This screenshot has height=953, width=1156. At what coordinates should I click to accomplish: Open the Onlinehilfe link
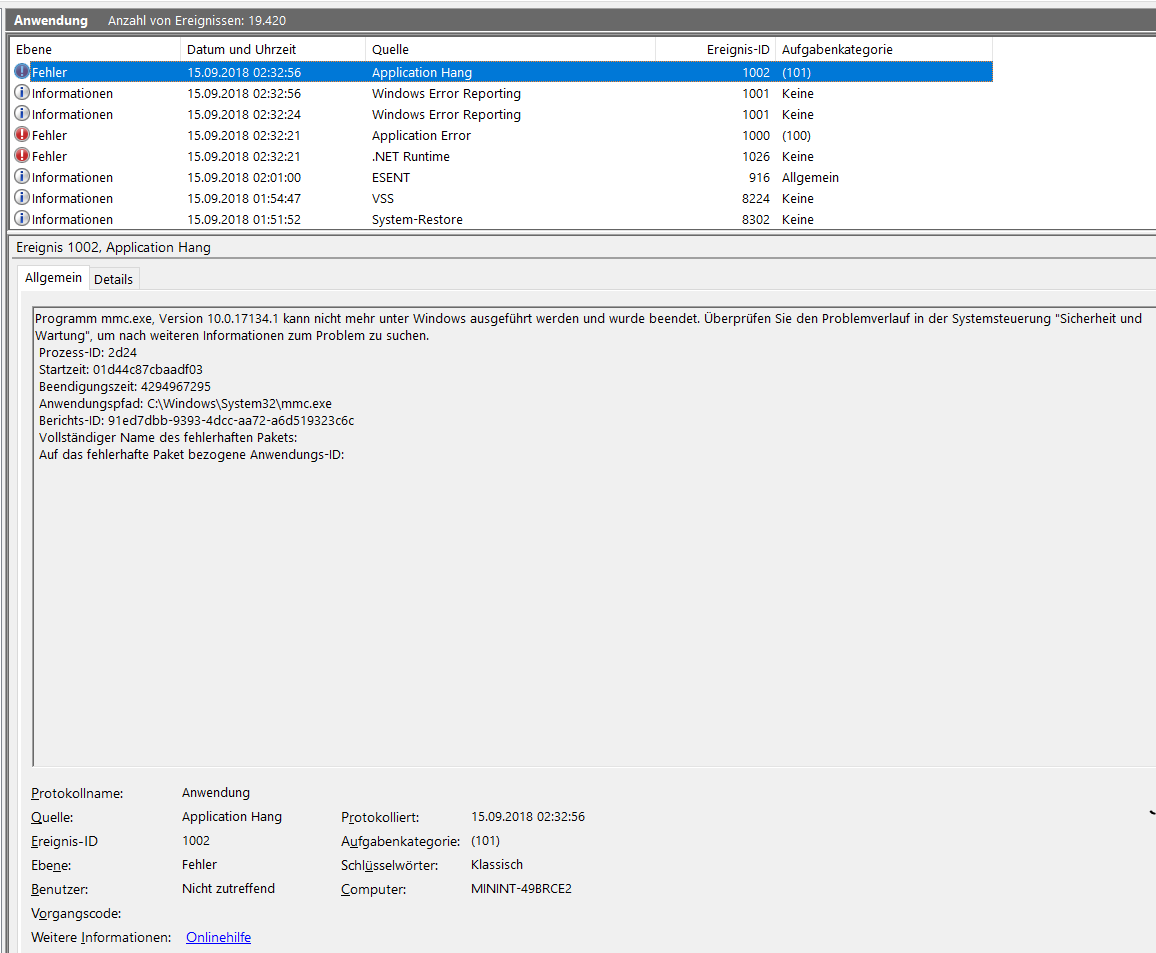point(218,938)
